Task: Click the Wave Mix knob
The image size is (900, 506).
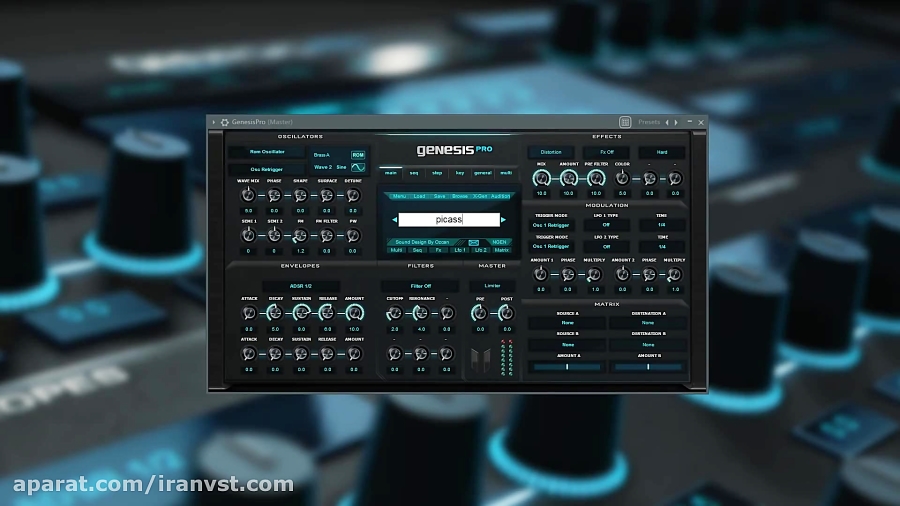Action: point(248,195)
